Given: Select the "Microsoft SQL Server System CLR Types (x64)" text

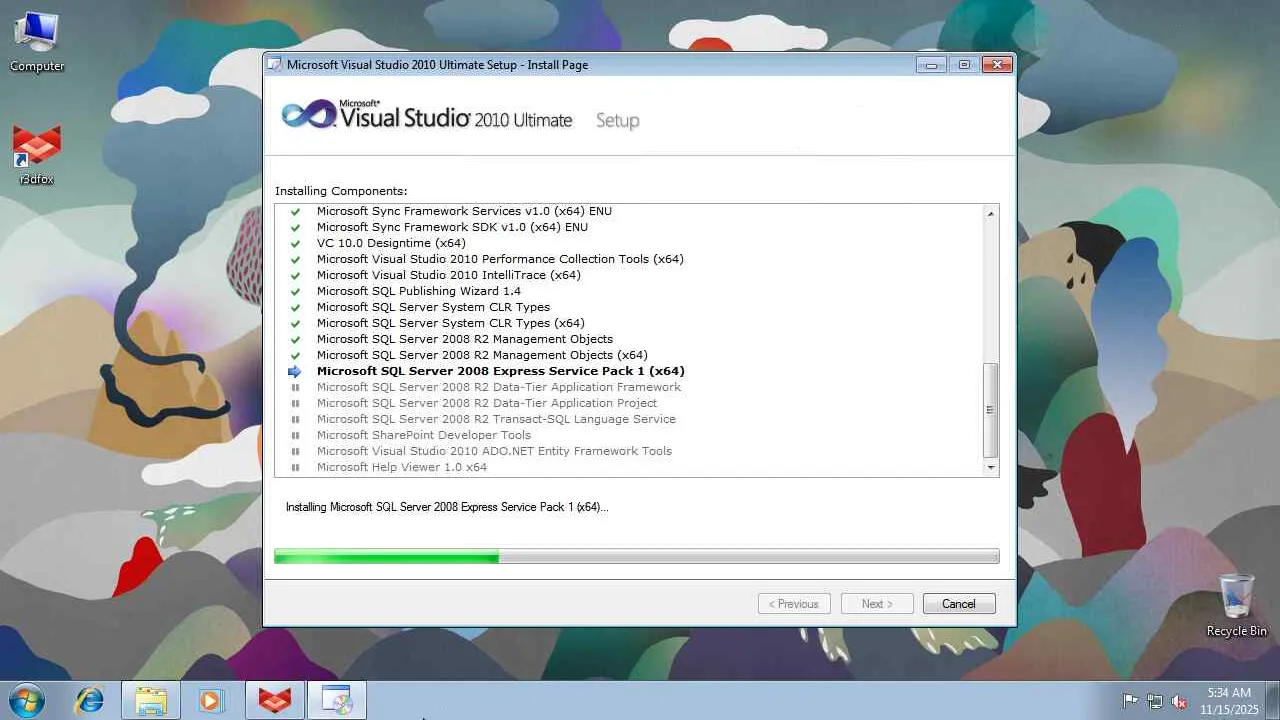Looking at the screenshot, I should coord(451,323).
